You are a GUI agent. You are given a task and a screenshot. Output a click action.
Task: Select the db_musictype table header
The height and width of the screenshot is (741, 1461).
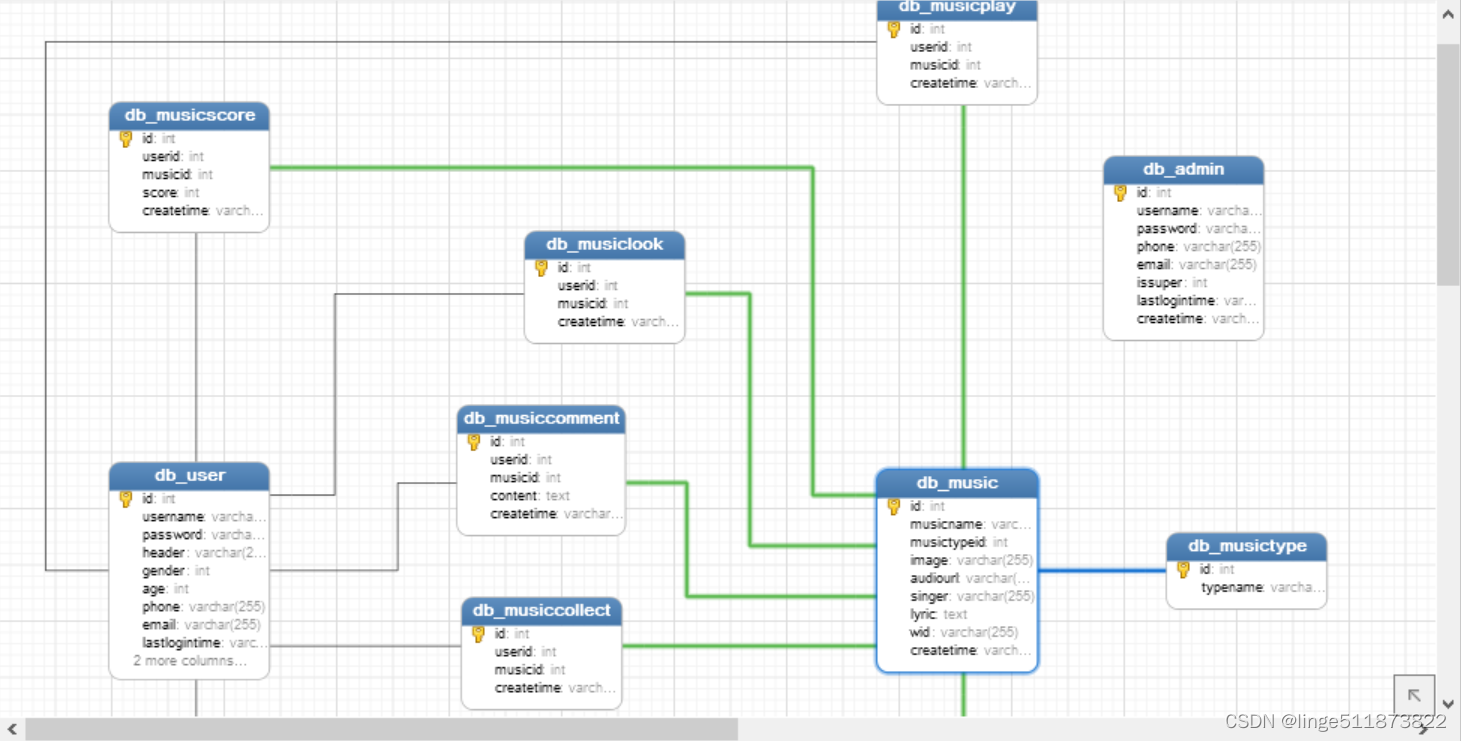[1247, 547]
